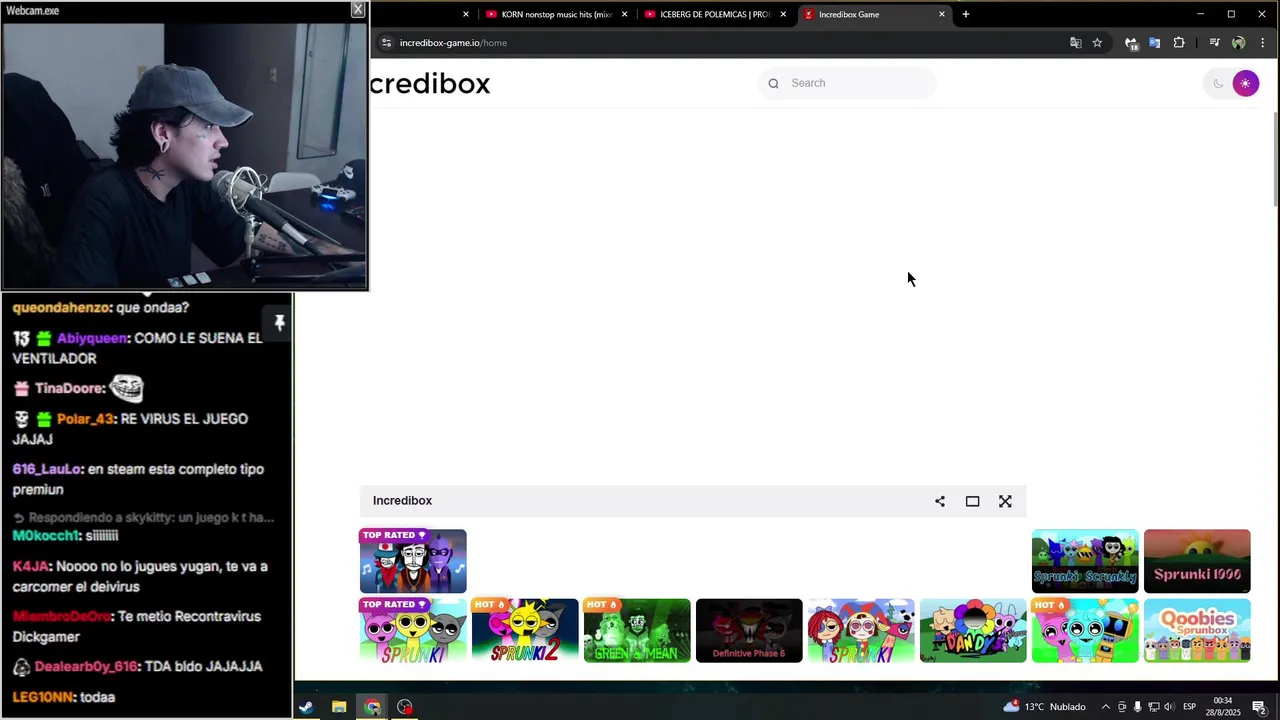1280x720 pixels.
Task: Click the blue translate extension icon
Action: [1154, 43]
